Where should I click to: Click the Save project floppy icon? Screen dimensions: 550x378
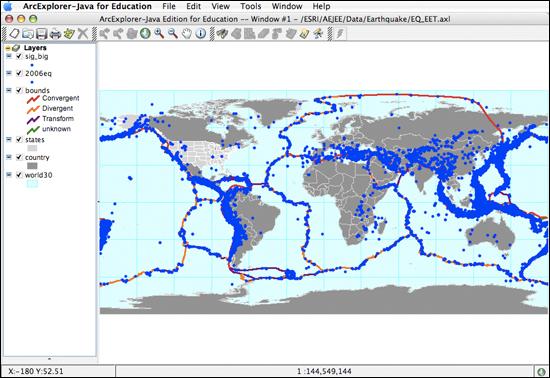pos(41,34)
